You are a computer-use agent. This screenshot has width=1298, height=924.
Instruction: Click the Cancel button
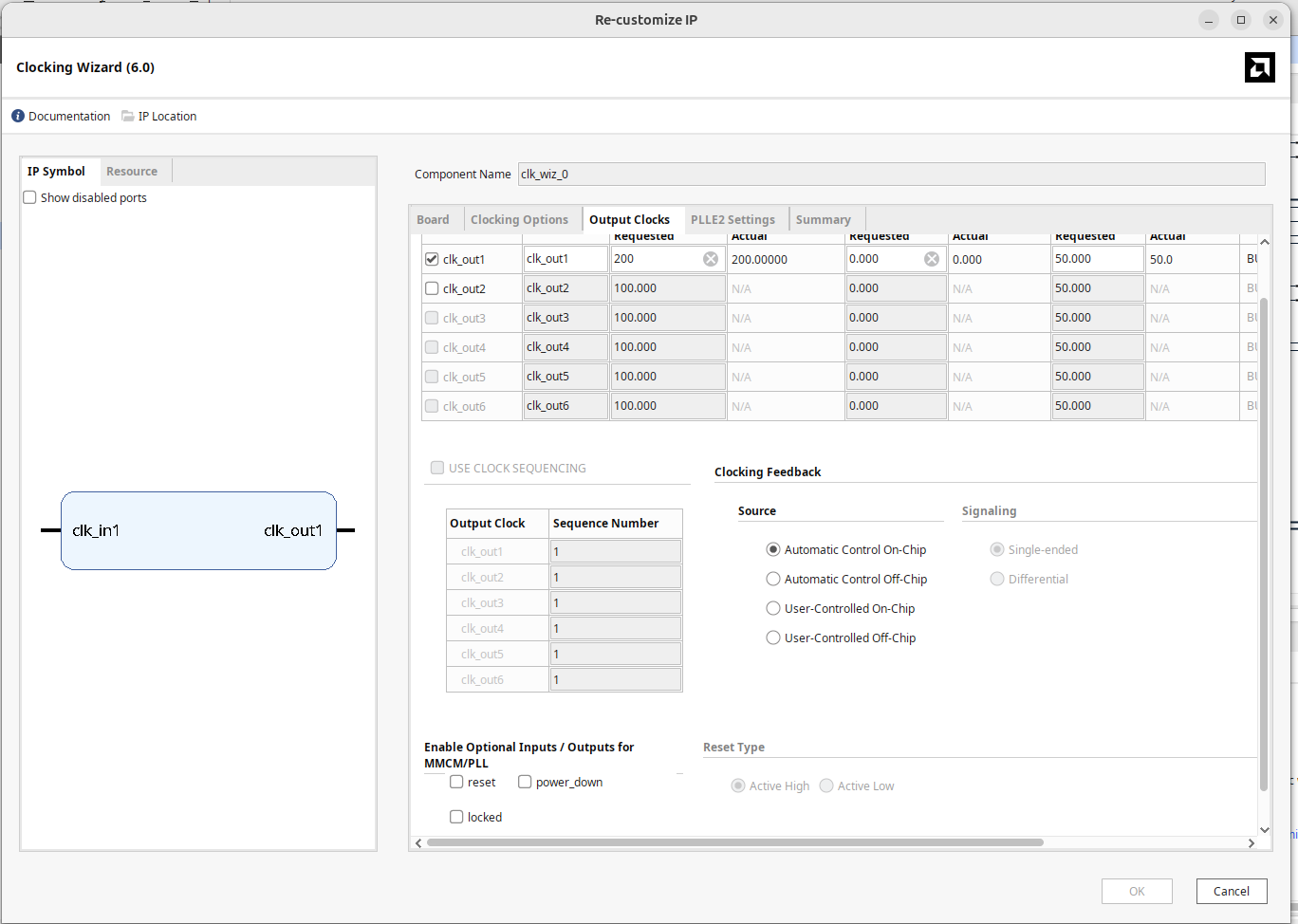[x=1231, y=891]
